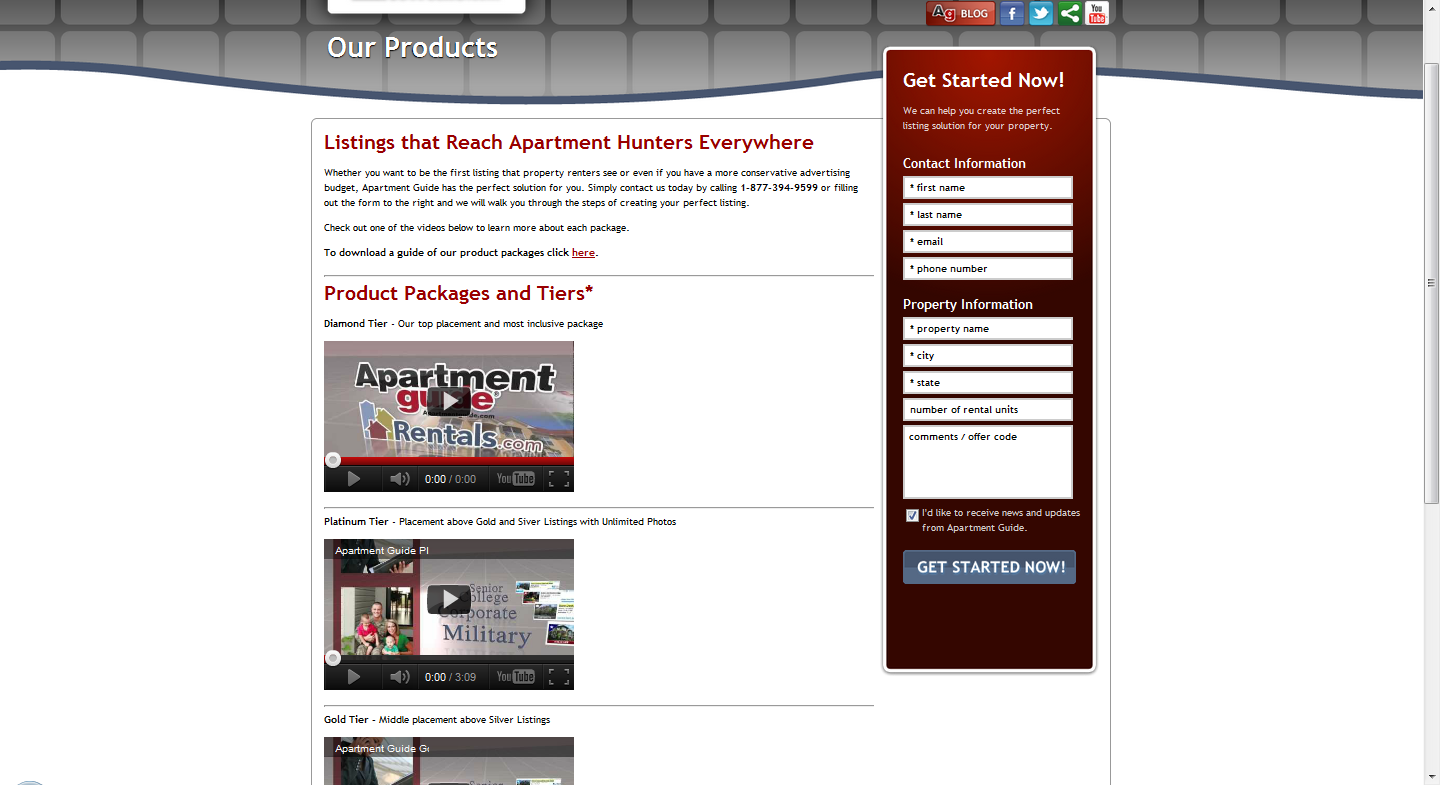
Task: Click the green share icon
Action: pos(1069,13)
